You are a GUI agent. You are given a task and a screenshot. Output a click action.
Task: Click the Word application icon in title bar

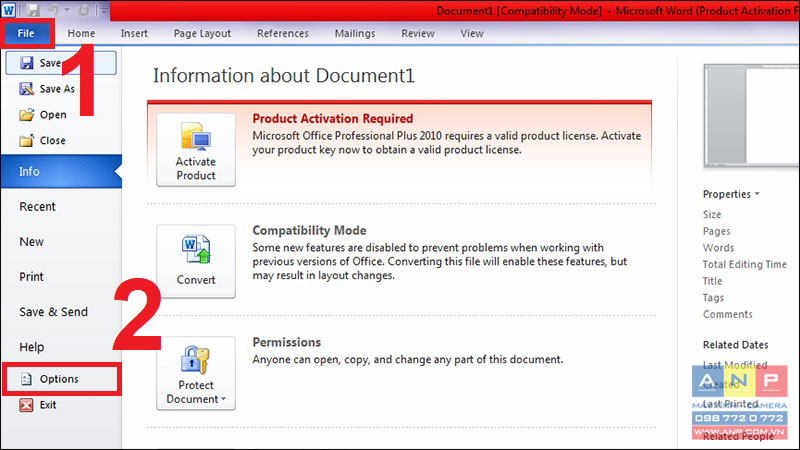[x=9, y=9]
